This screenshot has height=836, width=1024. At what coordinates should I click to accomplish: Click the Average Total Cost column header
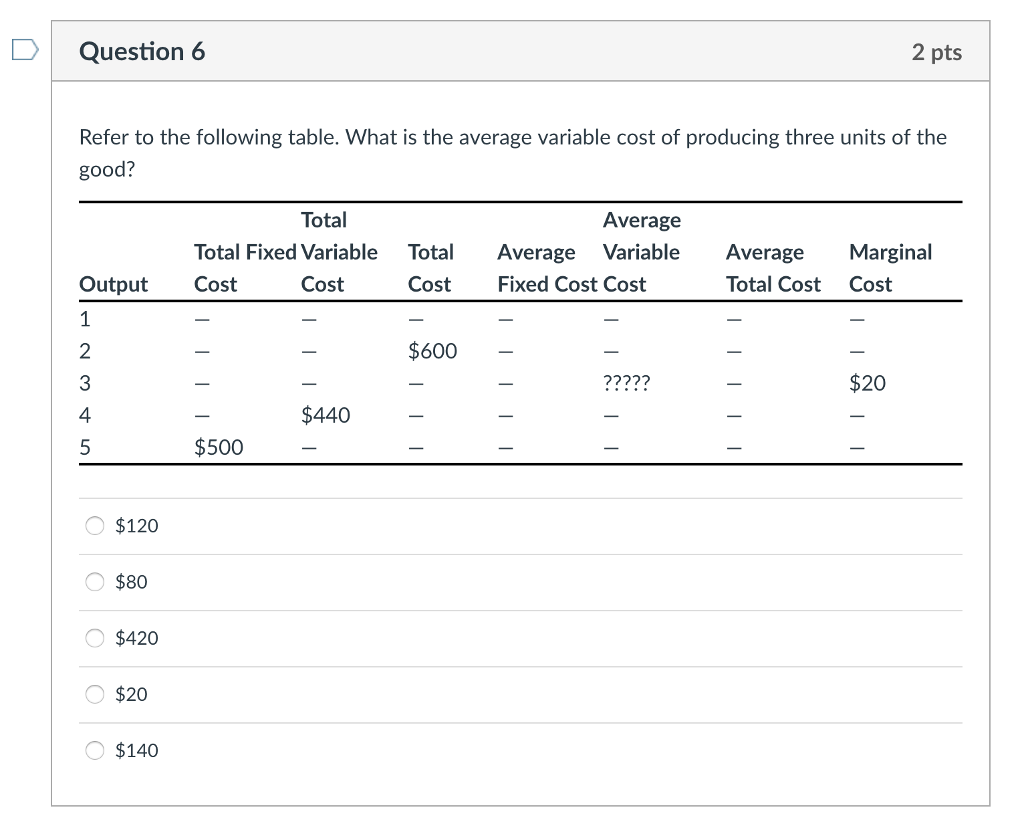click(x=773, y=267)
